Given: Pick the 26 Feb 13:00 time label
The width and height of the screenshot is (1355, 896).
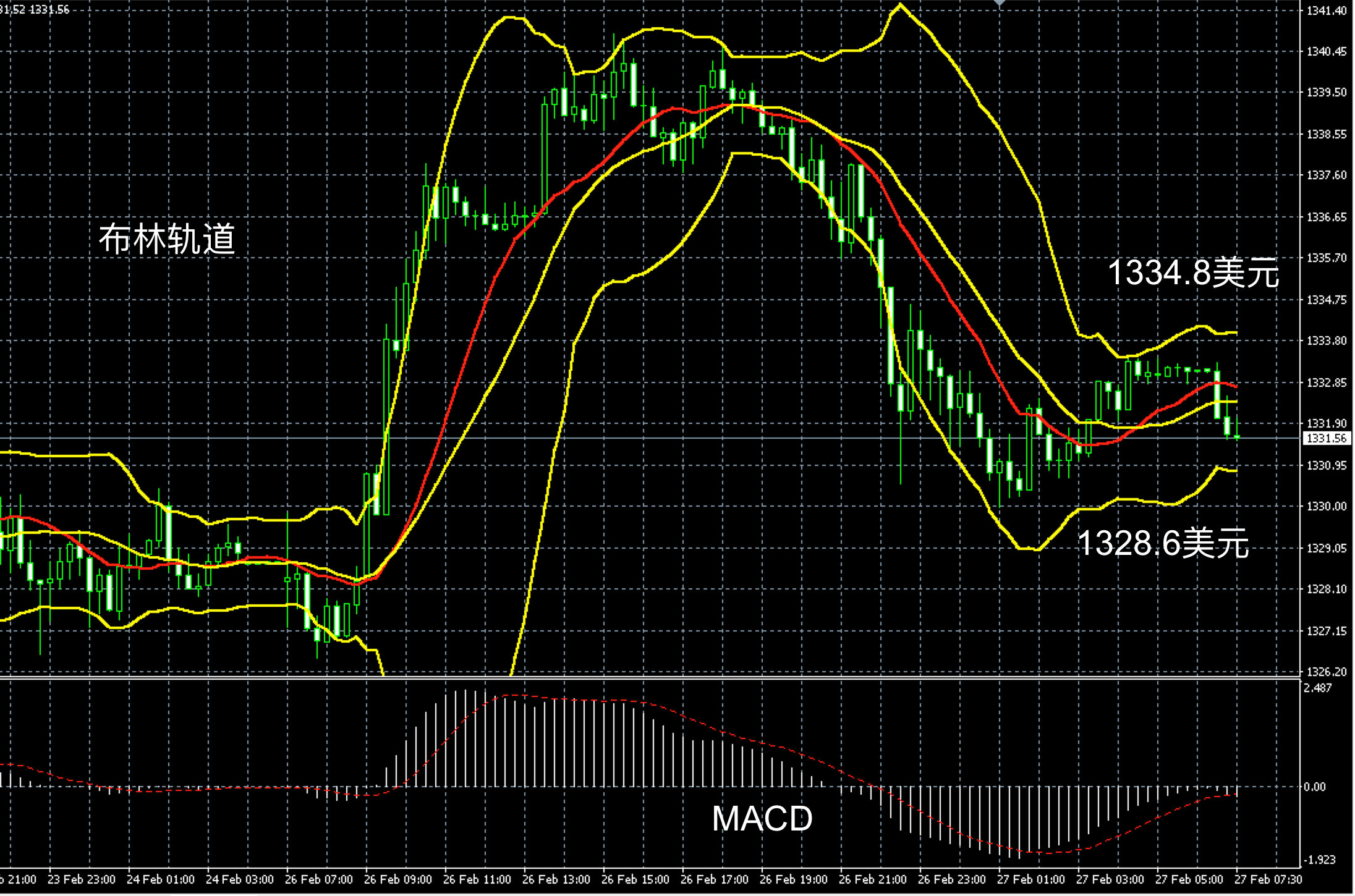Looking at the screenshot, I should coord(556,879).
